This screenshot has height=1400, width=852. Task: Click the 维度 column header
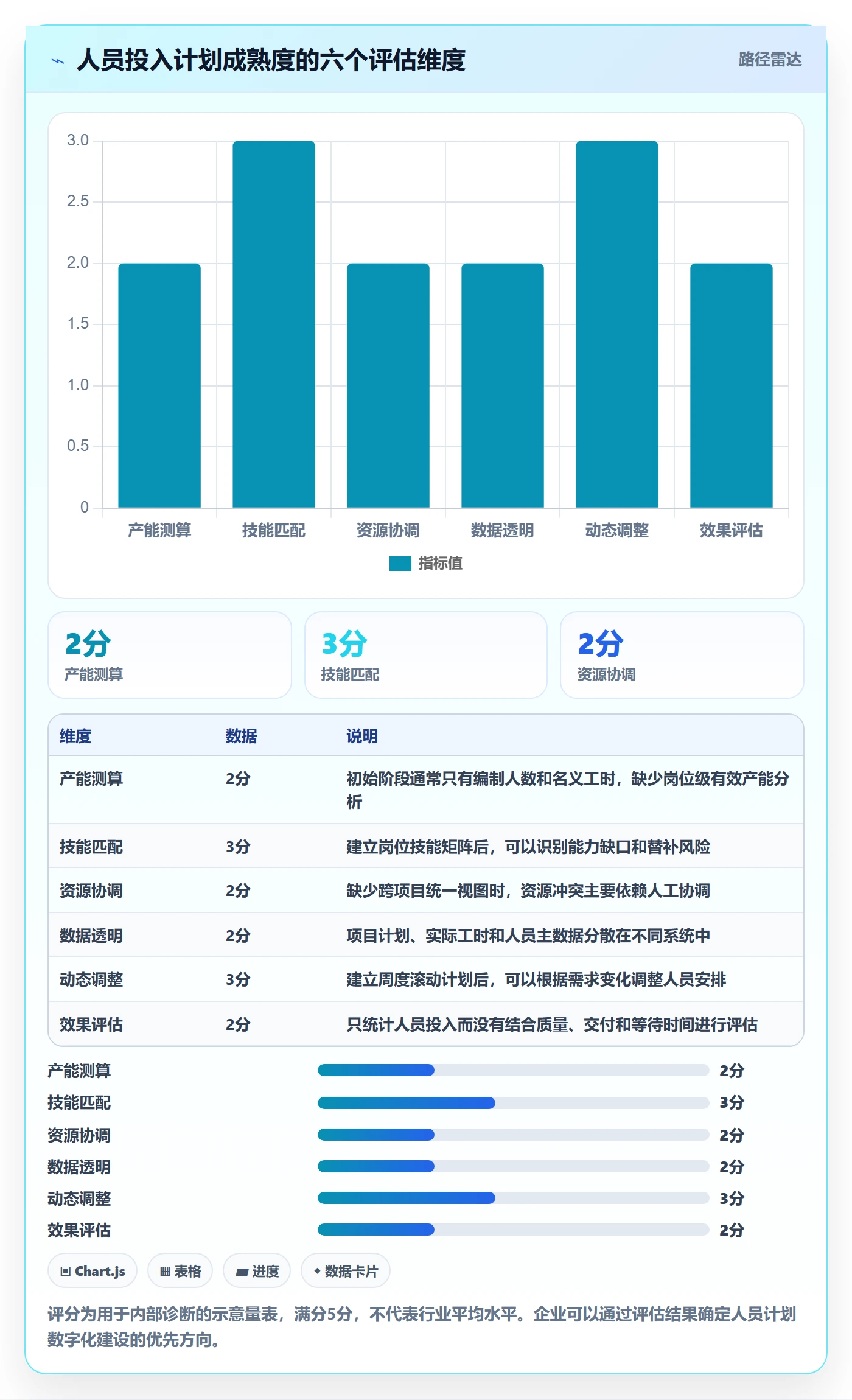click(x=75, y=736)
